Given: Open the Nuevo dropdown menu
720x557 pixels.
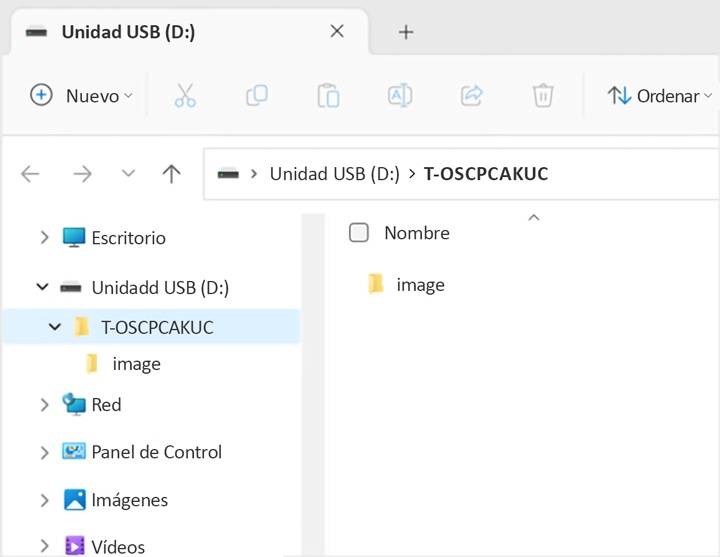Looking at the screenshot, I should [81, 96].
